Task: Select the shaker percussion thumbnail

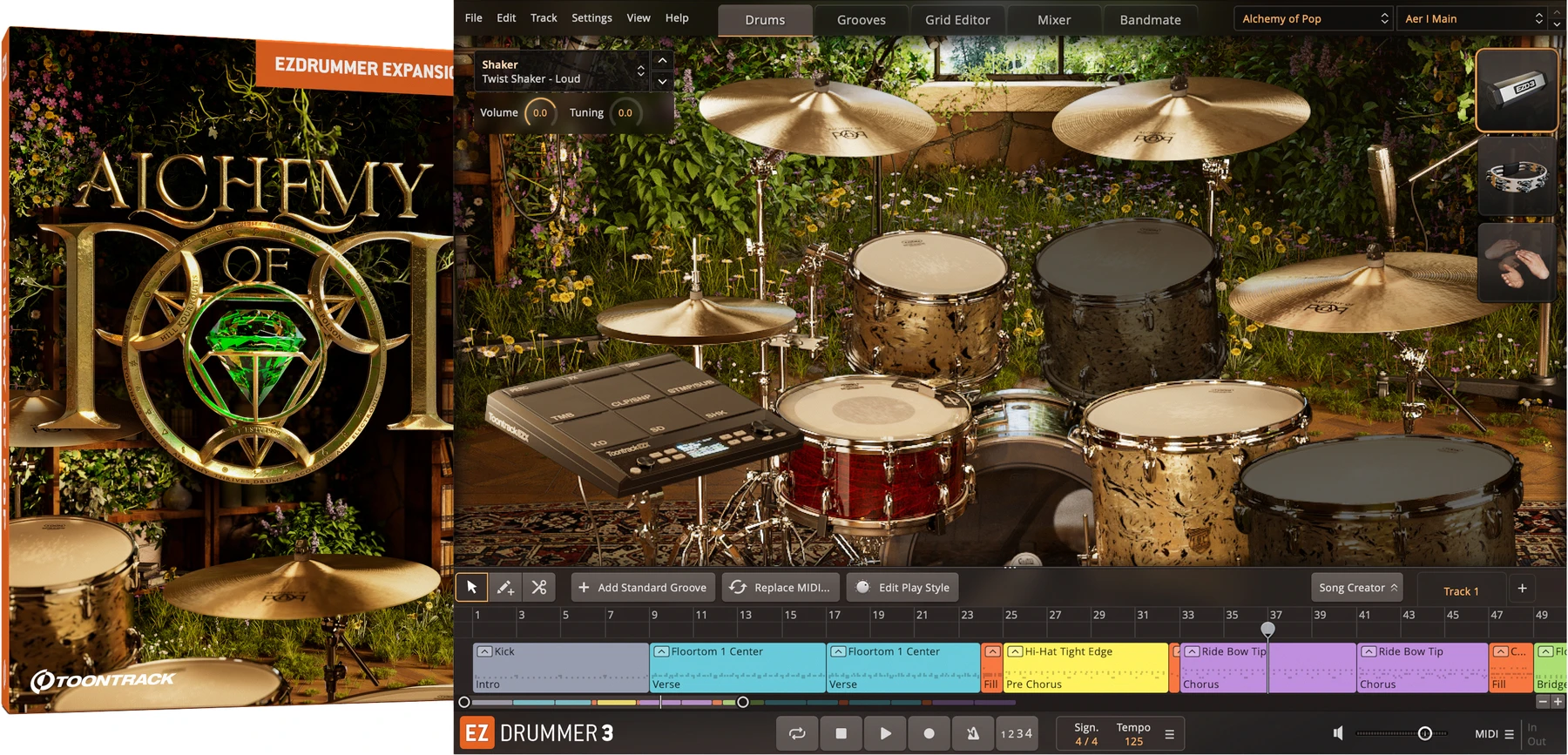Action: [x=1517, y=90]
